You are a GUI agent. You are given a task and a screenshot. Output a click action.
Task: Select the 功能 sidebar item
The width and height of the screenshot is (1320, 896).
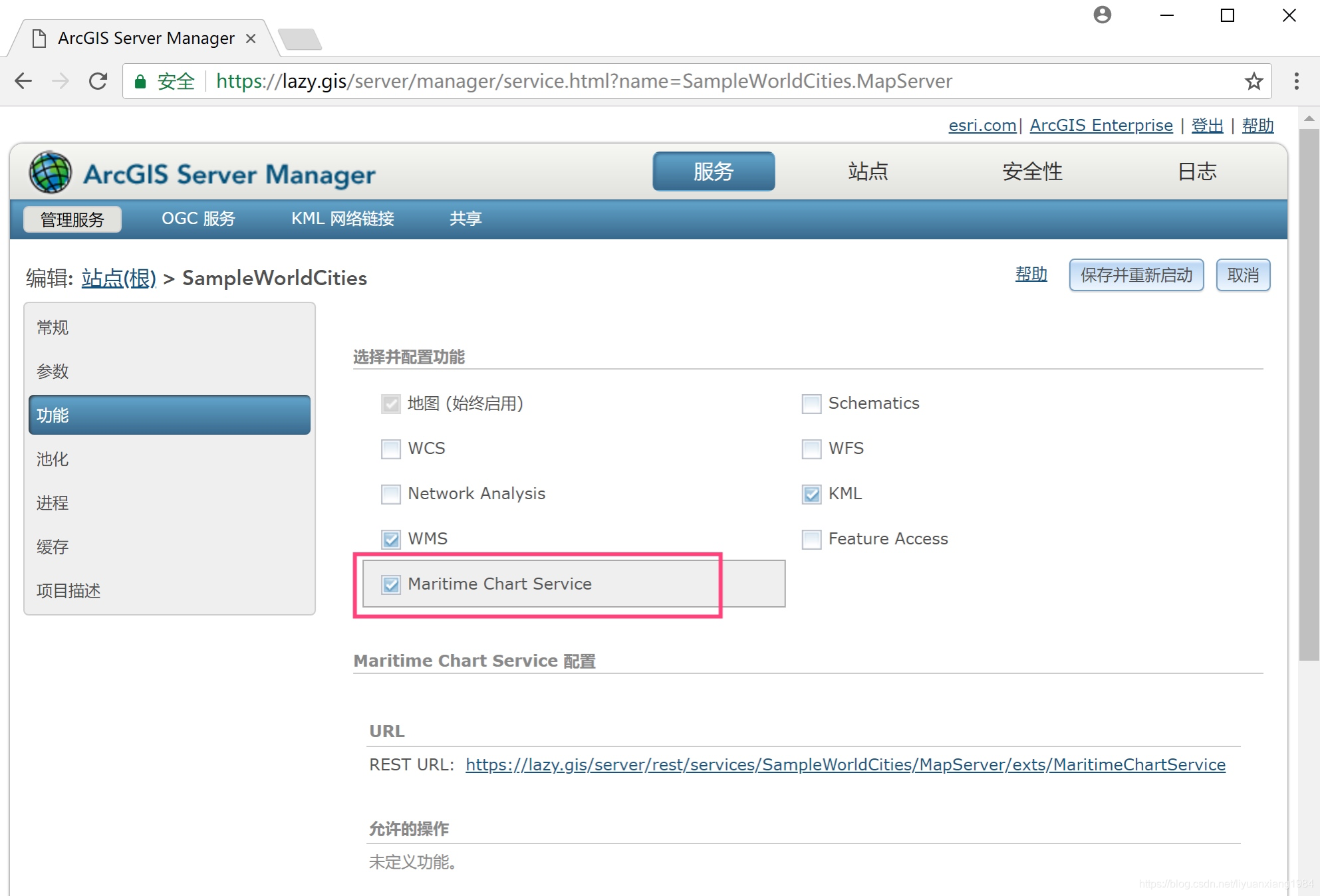click(x=169, y=415)
